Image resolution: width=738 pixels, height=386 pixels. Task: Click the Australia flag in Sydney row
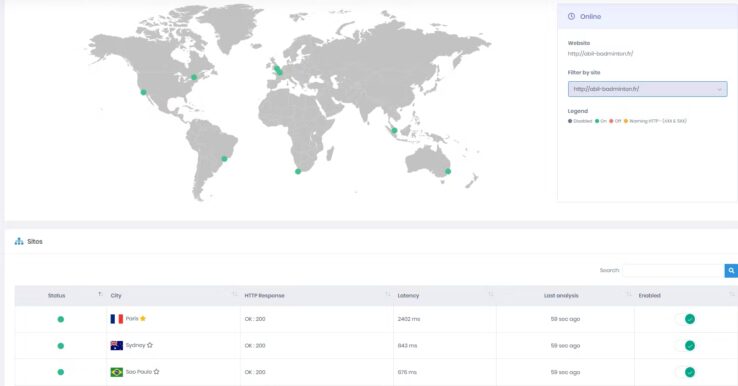coord(117,346)
